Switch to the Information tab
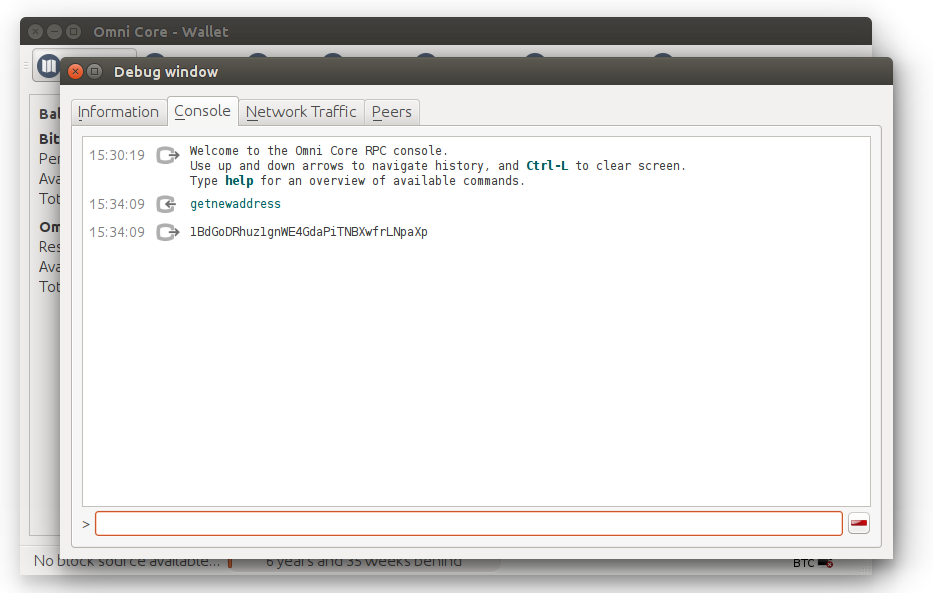This screenshot has height=593, width=933. pos(118,112)
